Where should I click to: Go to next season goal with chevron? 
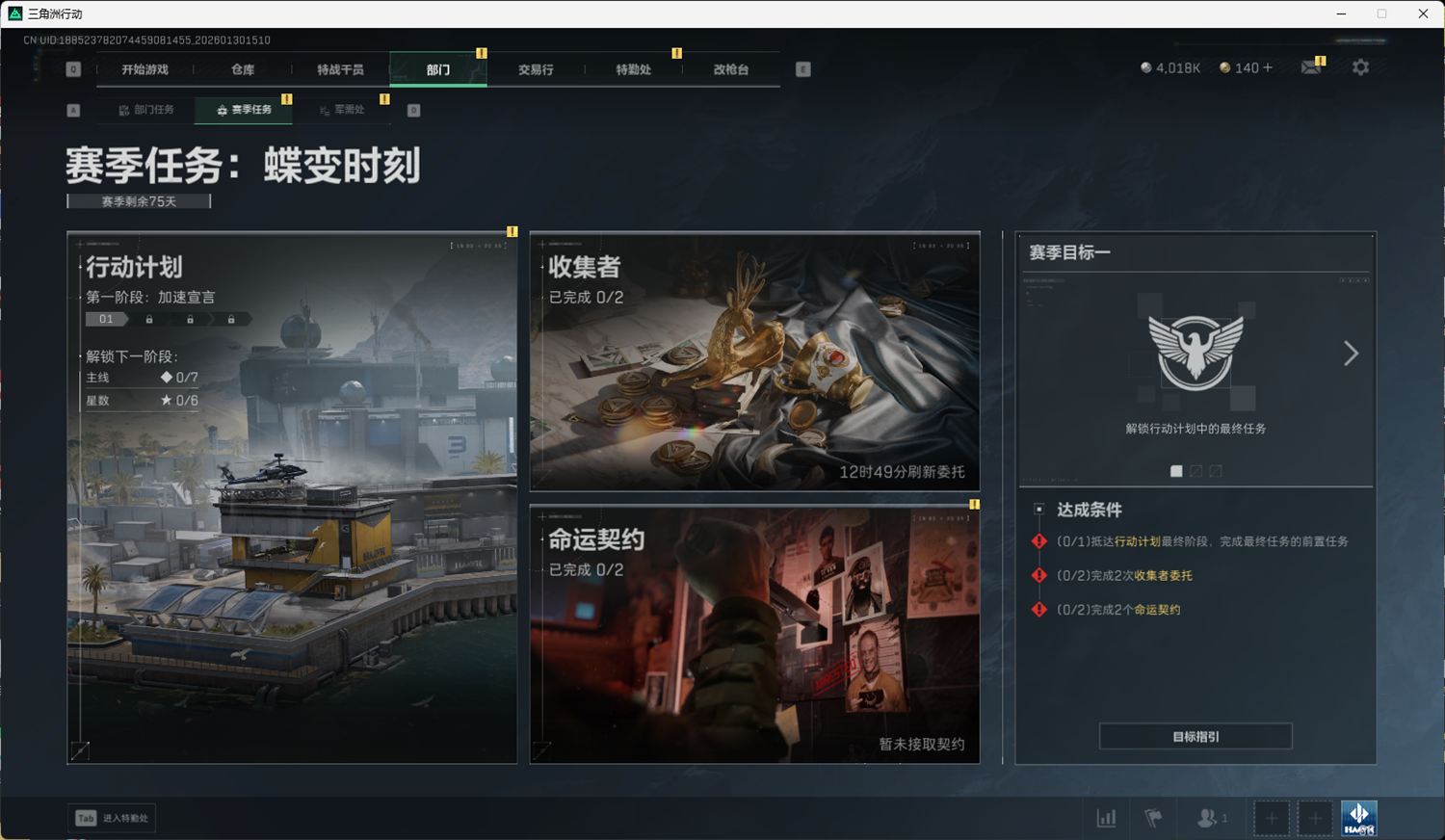1351,354
